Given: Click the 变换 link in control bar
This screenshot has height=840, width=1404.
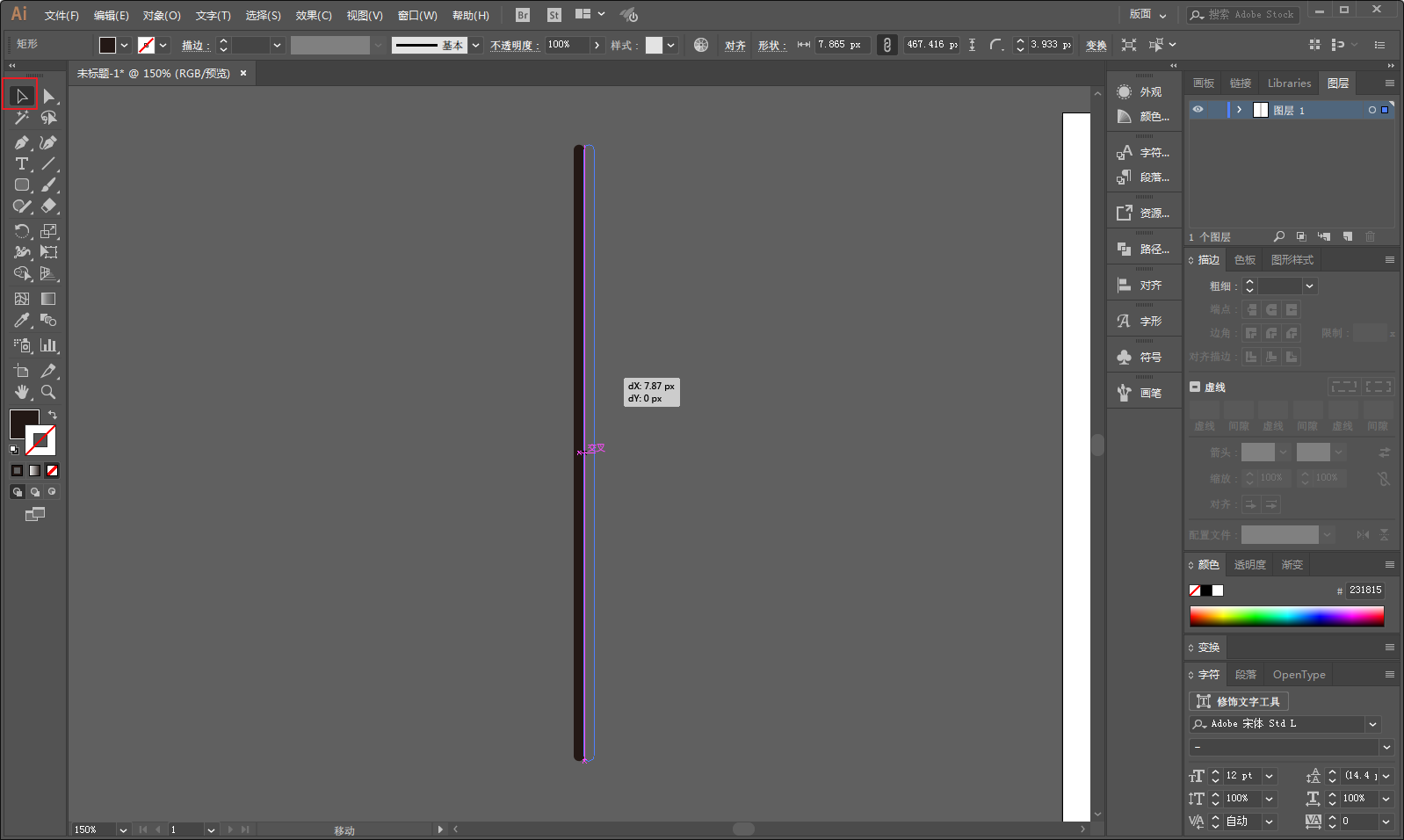Looking at the screenshot, I should [x=1096, y=46].
